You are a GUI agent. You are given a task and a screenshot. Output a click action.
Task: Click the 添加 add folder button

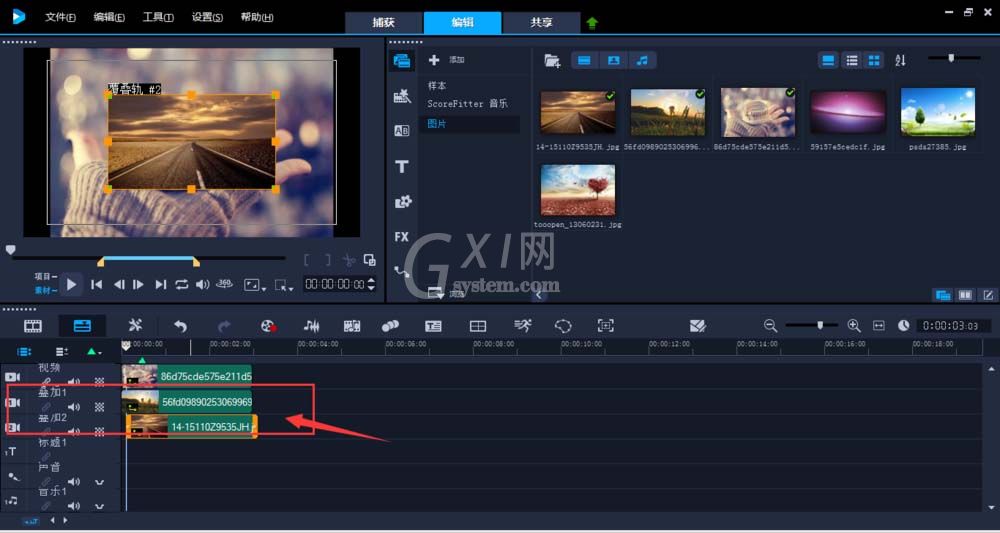[446, 60]
